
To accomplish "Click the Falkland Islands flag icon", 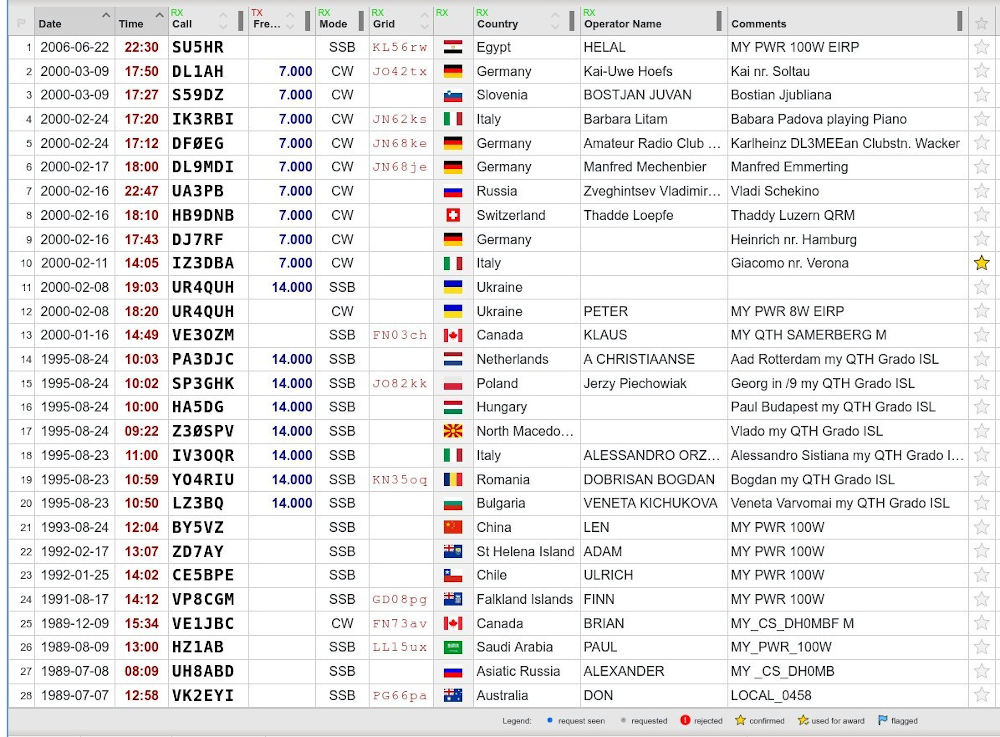I will 453,599.
